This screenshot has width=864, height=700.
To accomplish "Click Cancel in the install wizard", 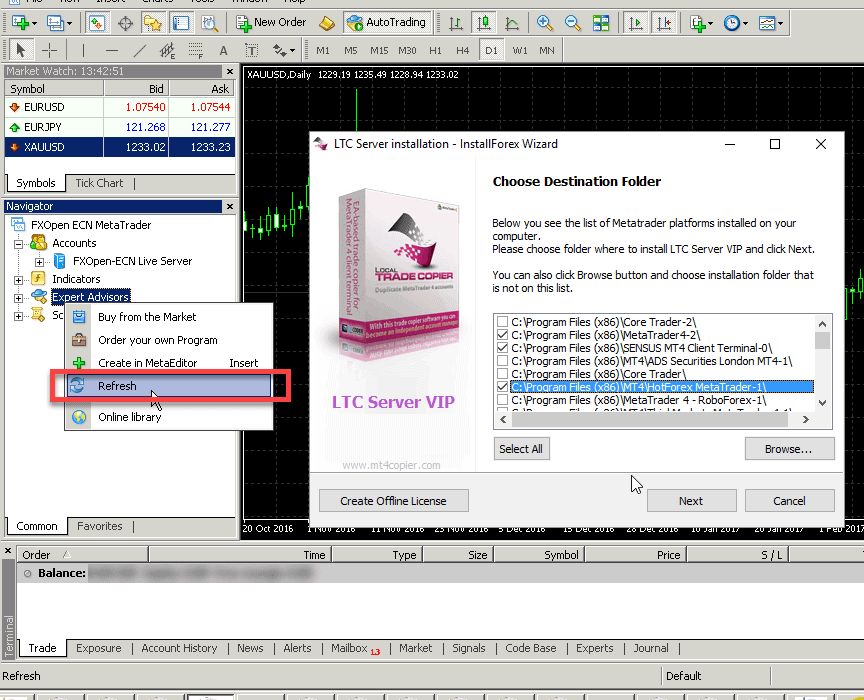I will click(x=789, y=500).
